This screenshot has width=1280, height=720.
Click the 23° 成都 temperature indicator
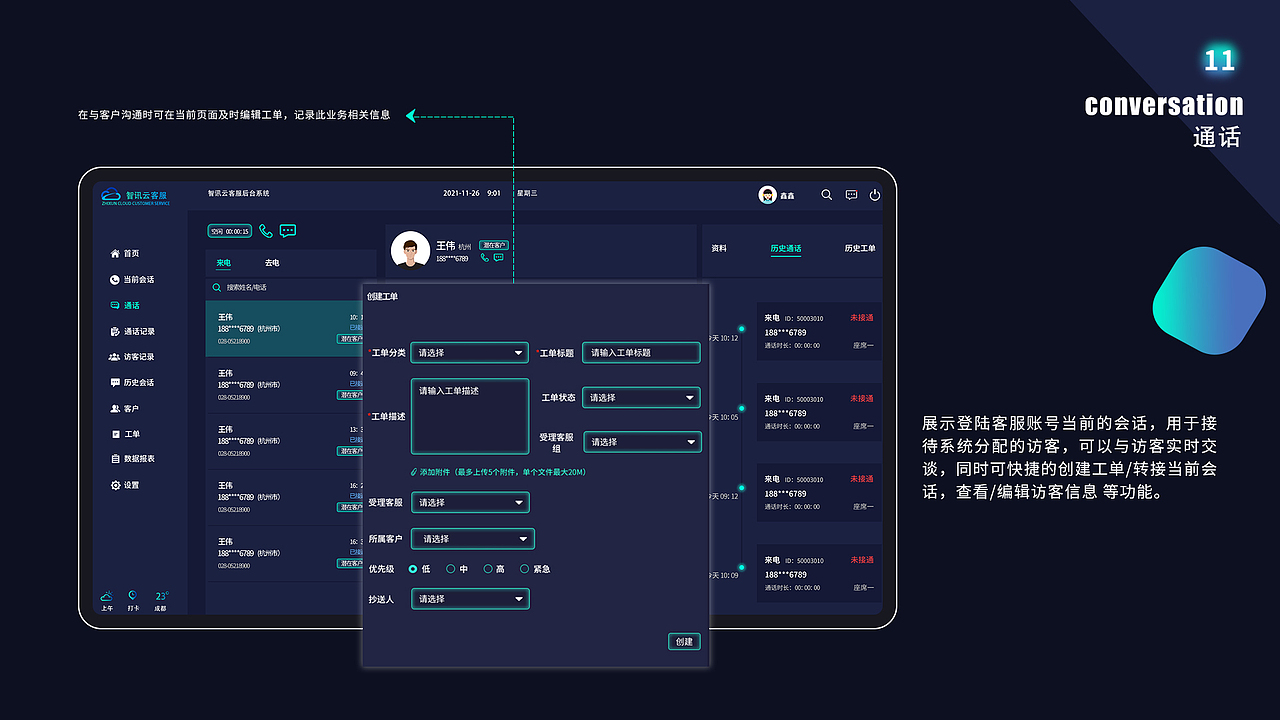(161, 601)
